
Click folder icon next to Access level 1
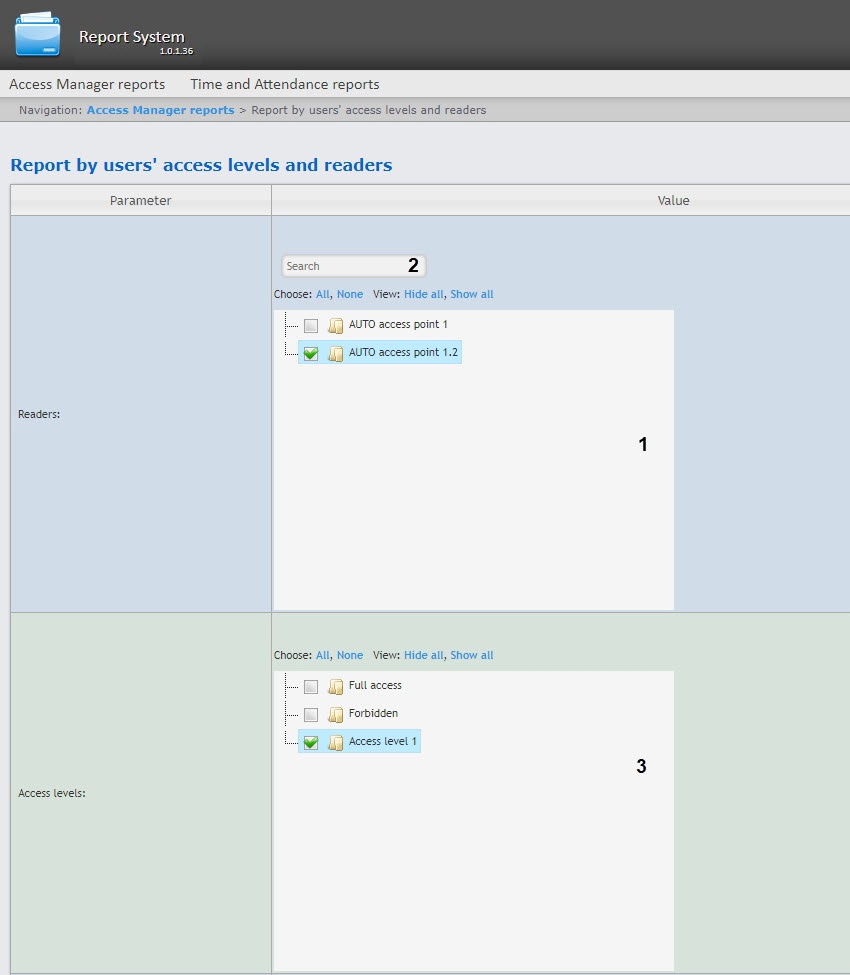(x=336, y=743)
